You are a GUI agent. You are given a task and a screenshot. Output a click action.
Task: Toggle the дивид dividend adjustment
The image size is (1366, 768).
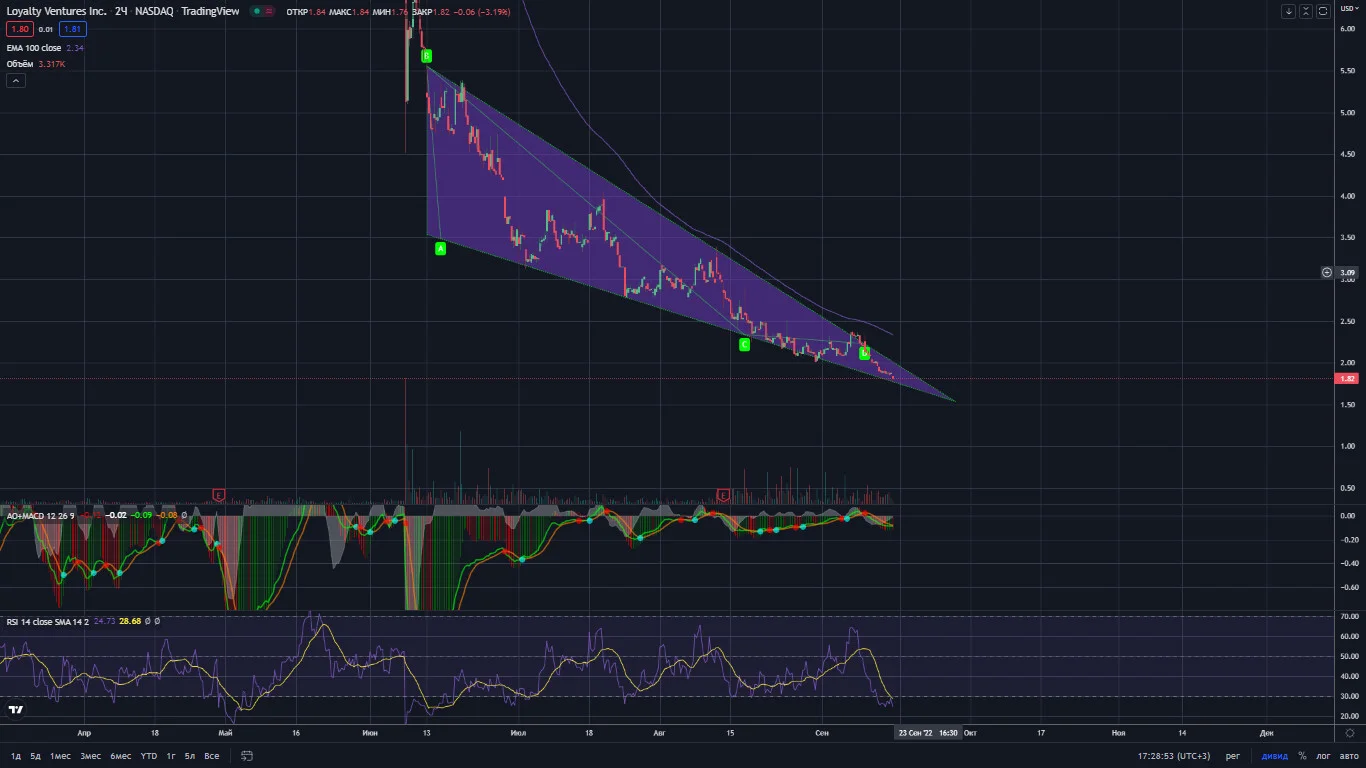pos(1275,756)
